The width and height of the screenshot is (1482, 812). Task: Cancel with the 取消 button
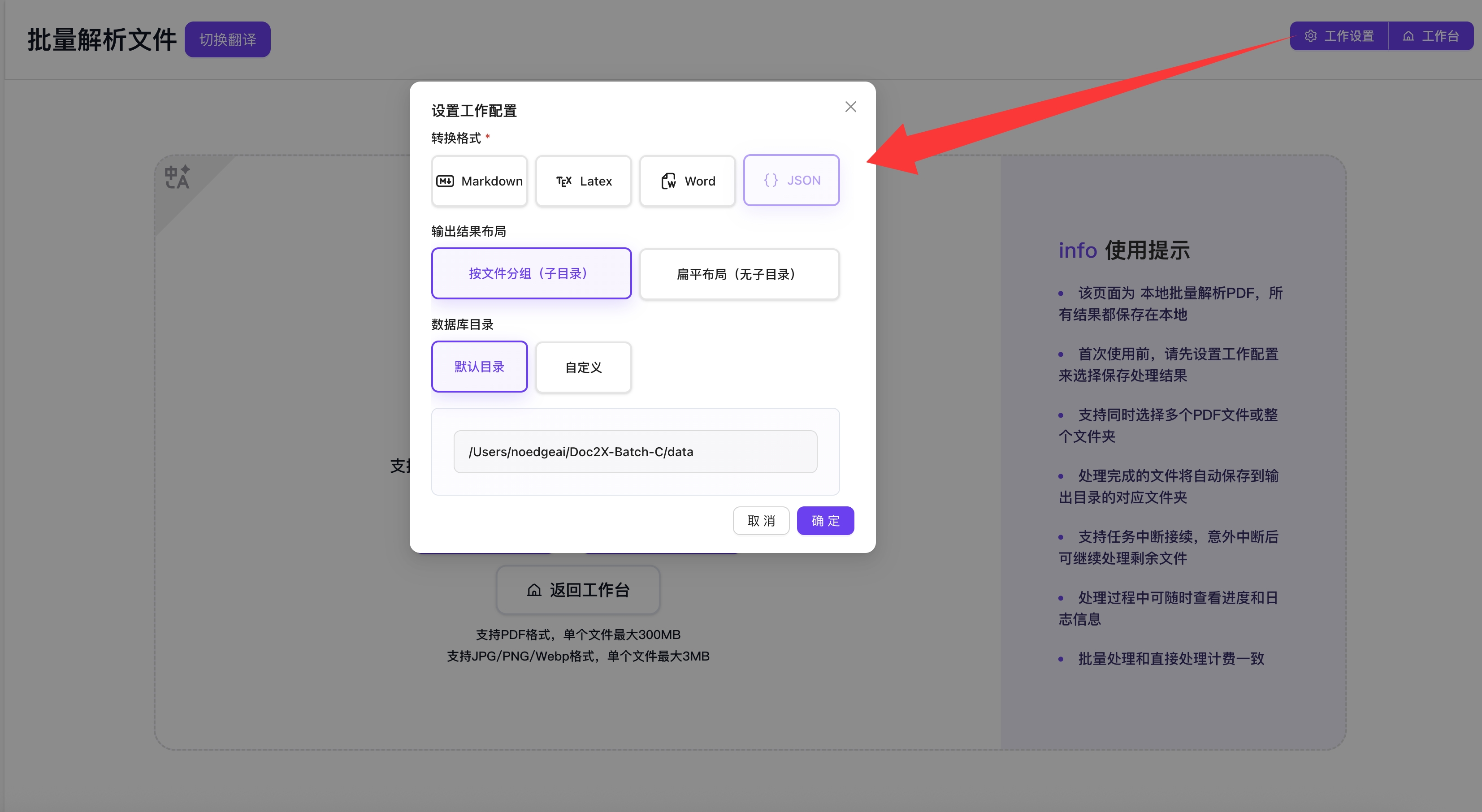[x=761, y=520]
